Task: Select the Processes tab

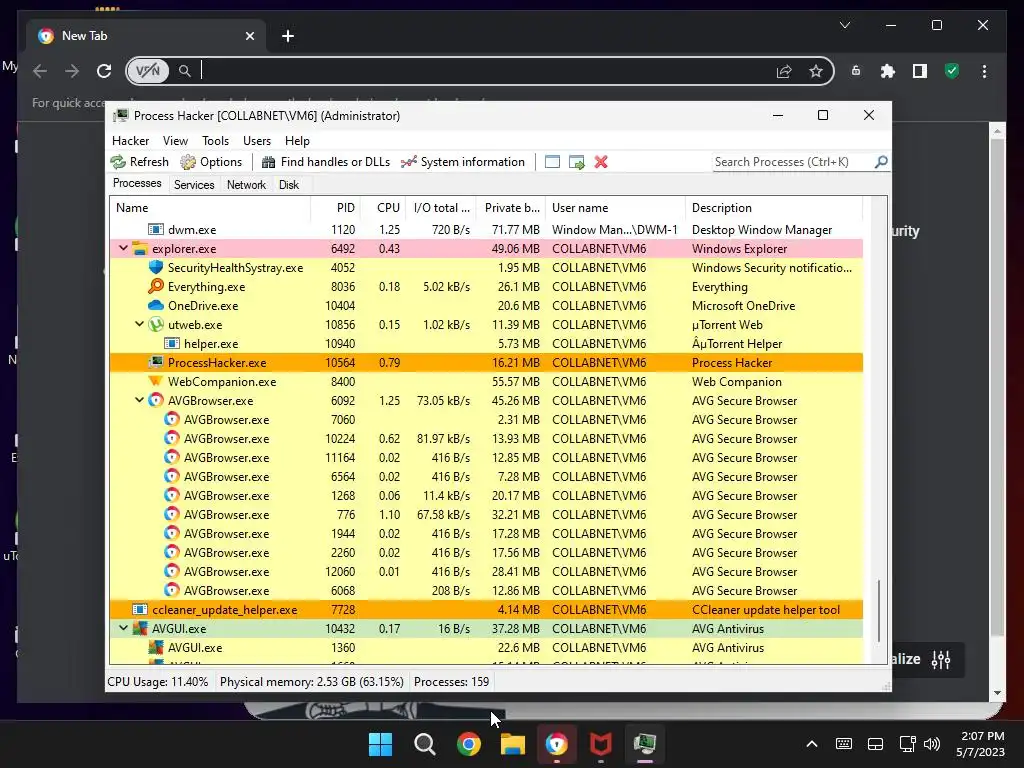Action: (x=137, y=184)
